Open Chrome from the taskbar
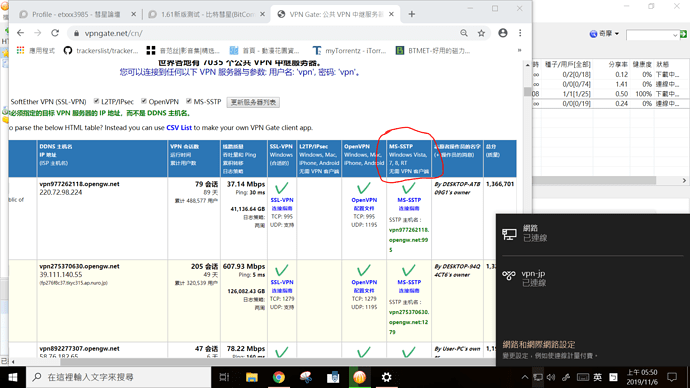 tap(279, 377)
